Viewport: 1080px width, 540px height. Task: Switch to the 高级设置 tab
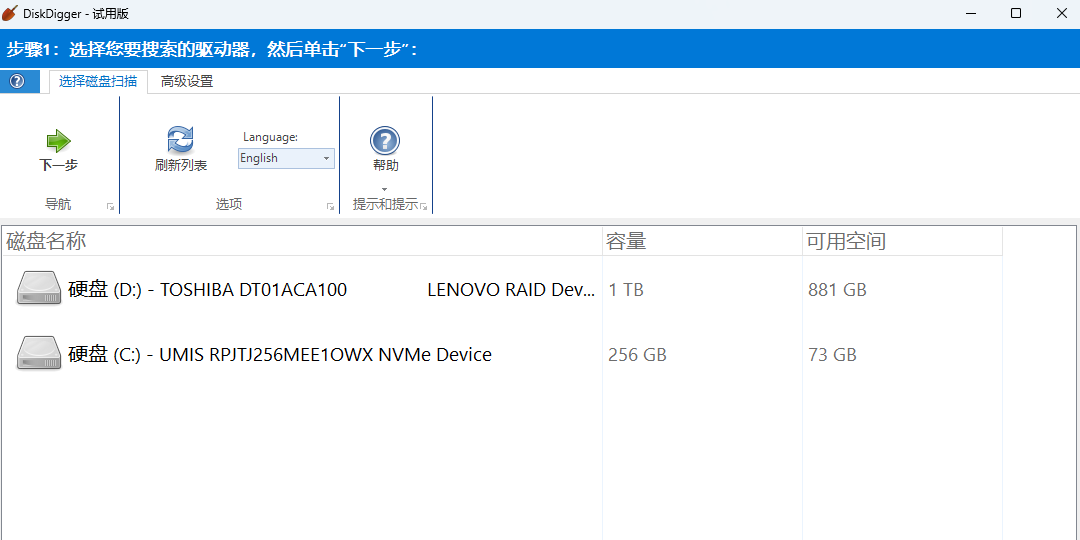(187, 81)
